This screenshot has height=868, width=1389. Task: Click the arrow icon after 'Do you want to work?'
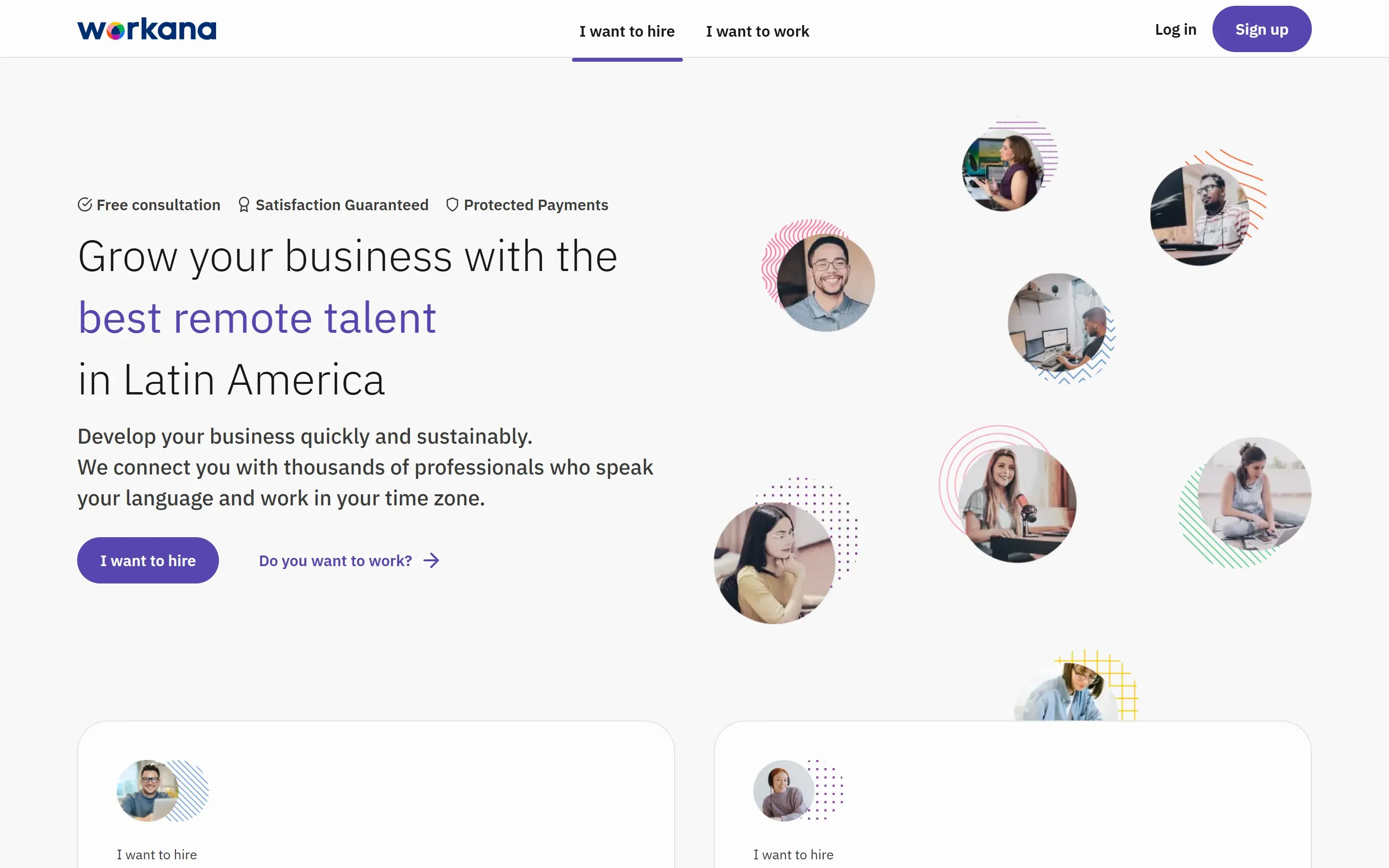[x=431, y=560]
